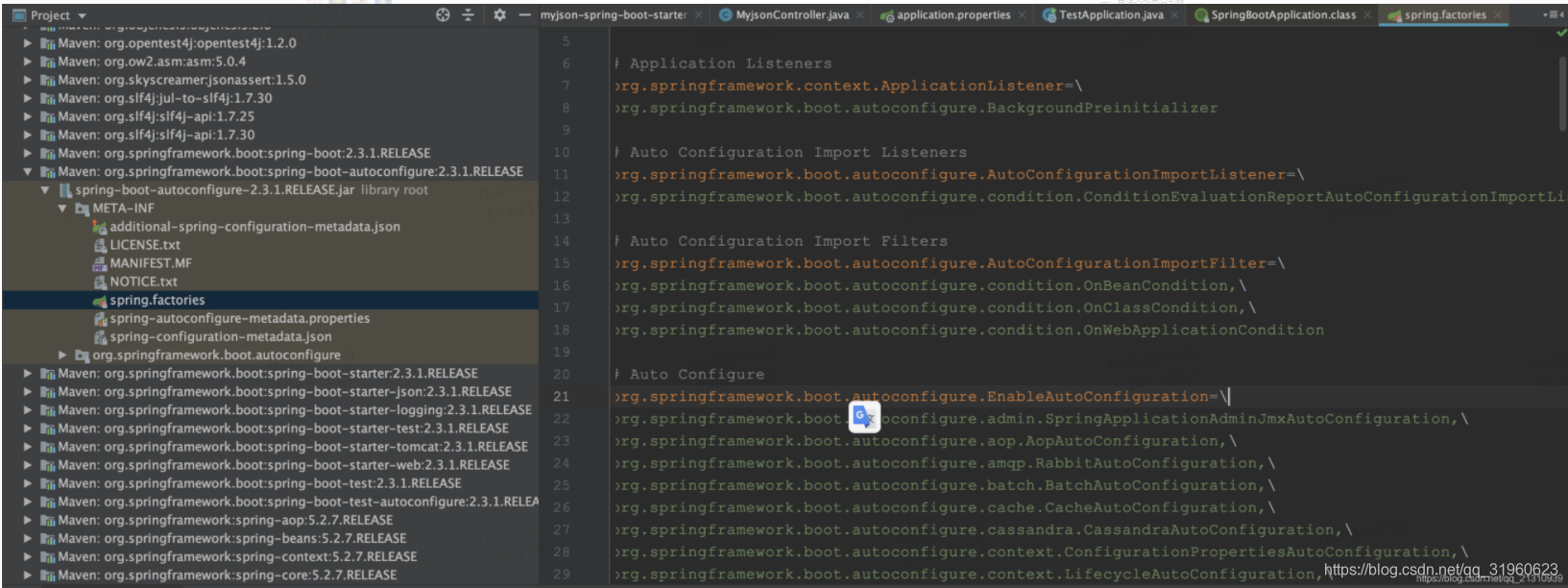Click the Collapse All icon in Project panel
This screenshot has width=1568, height=588.
pyautogui.click(x=469, y=14)
